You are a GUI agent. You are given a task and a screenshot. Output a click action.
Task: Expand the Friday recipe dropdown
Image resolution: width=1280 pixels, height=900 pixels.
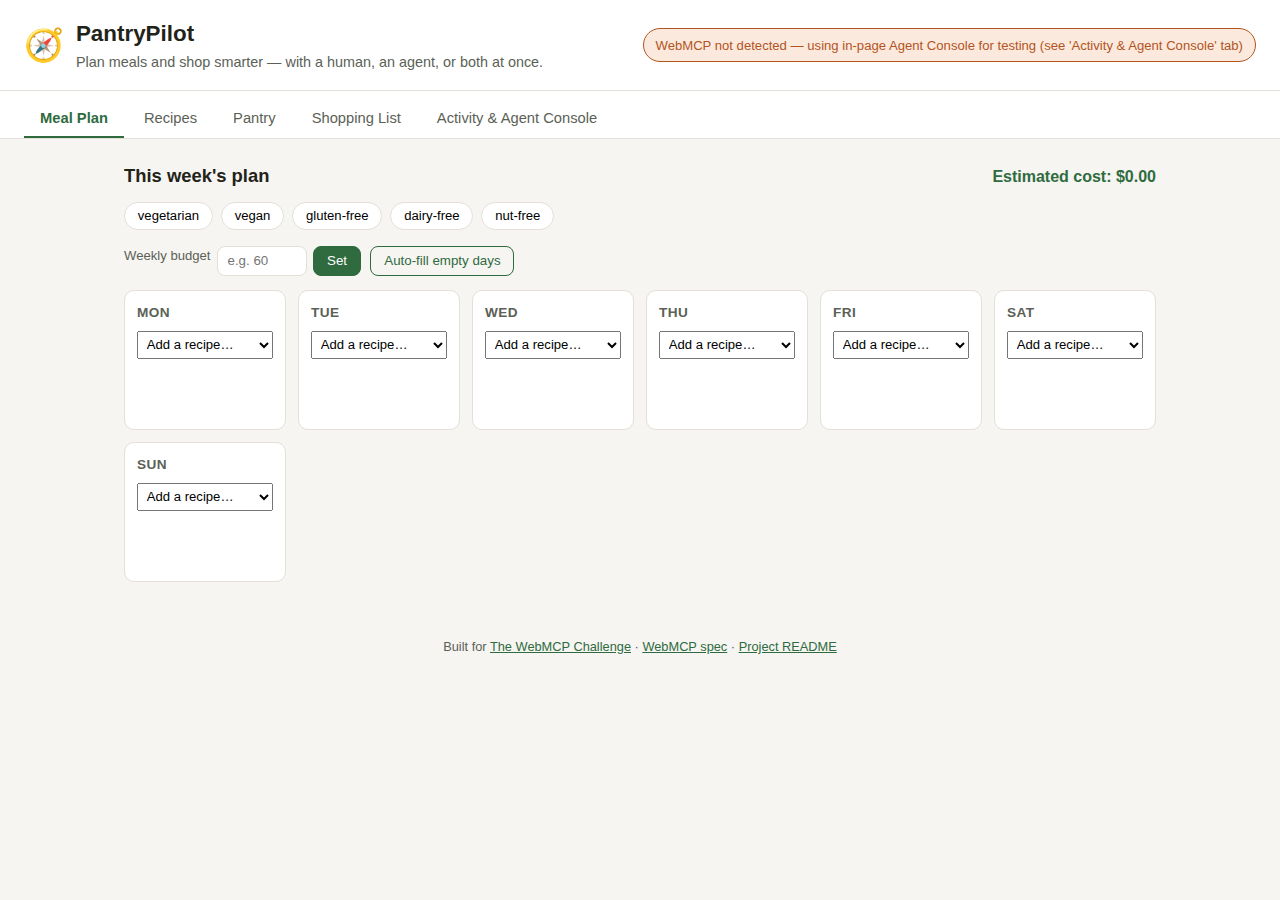[x=901, y=345]
